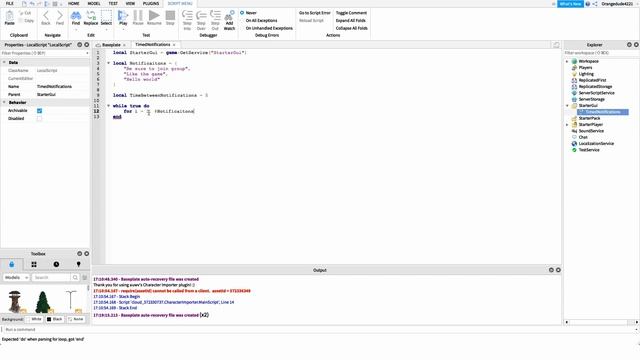This screenshot has width=640, height=360.
Task: Select SoundService in Explorer
Action: coord(591,131)
